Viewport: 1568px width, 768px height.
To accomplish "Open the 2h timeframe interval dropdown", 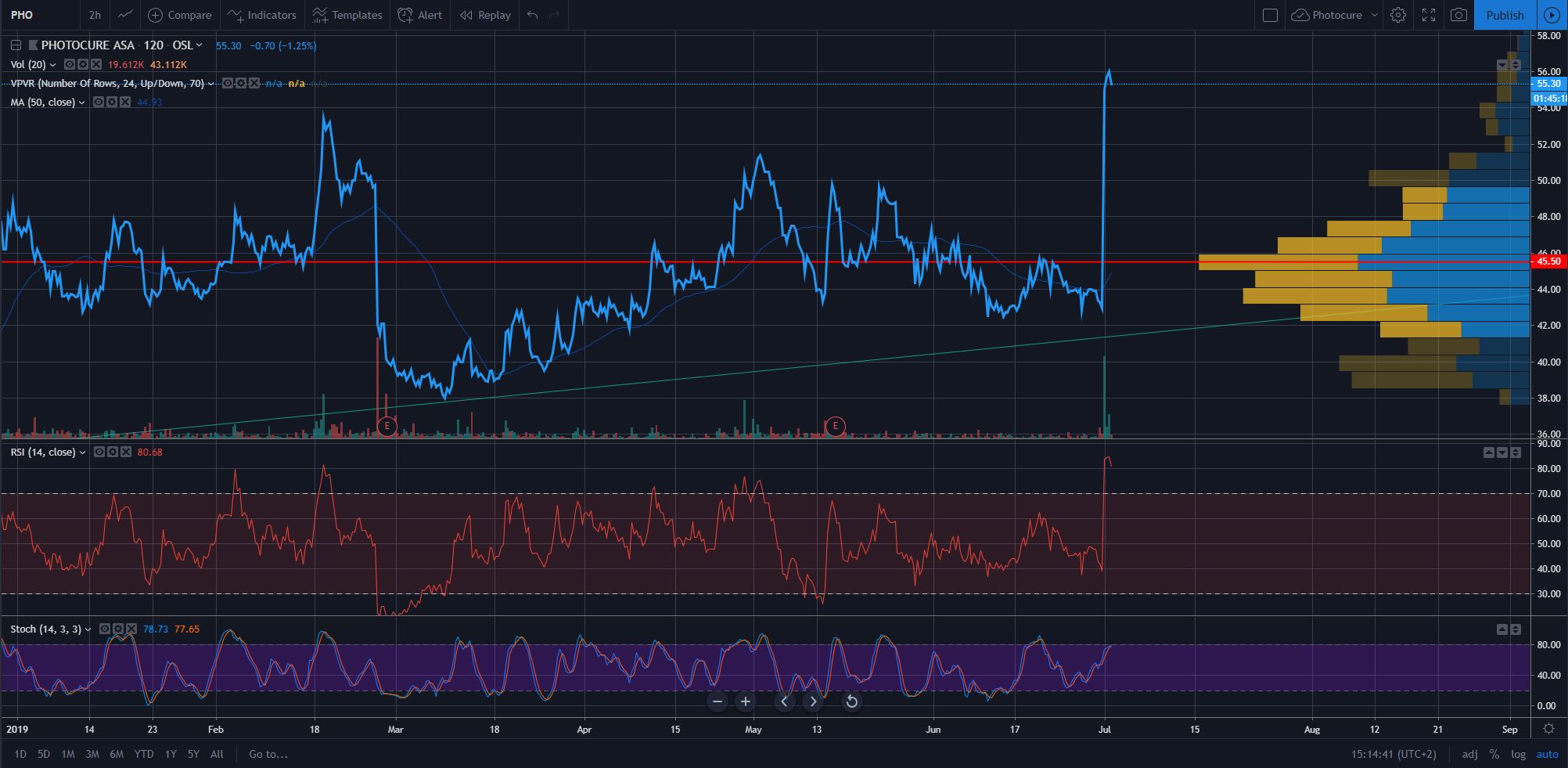I will pos(95,15).
